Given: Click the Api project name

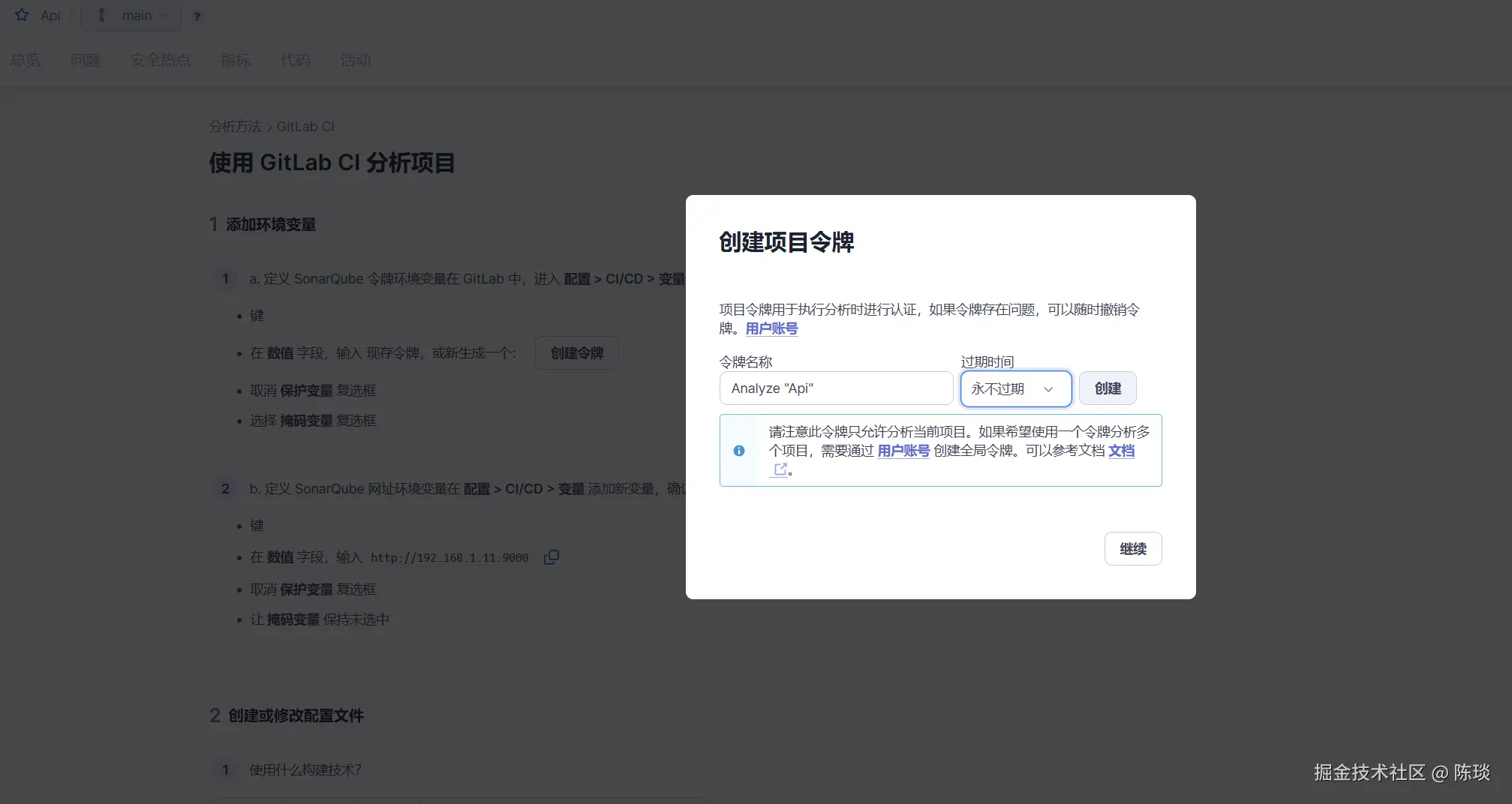Looking at the screenshot, I should coord(50,16).
